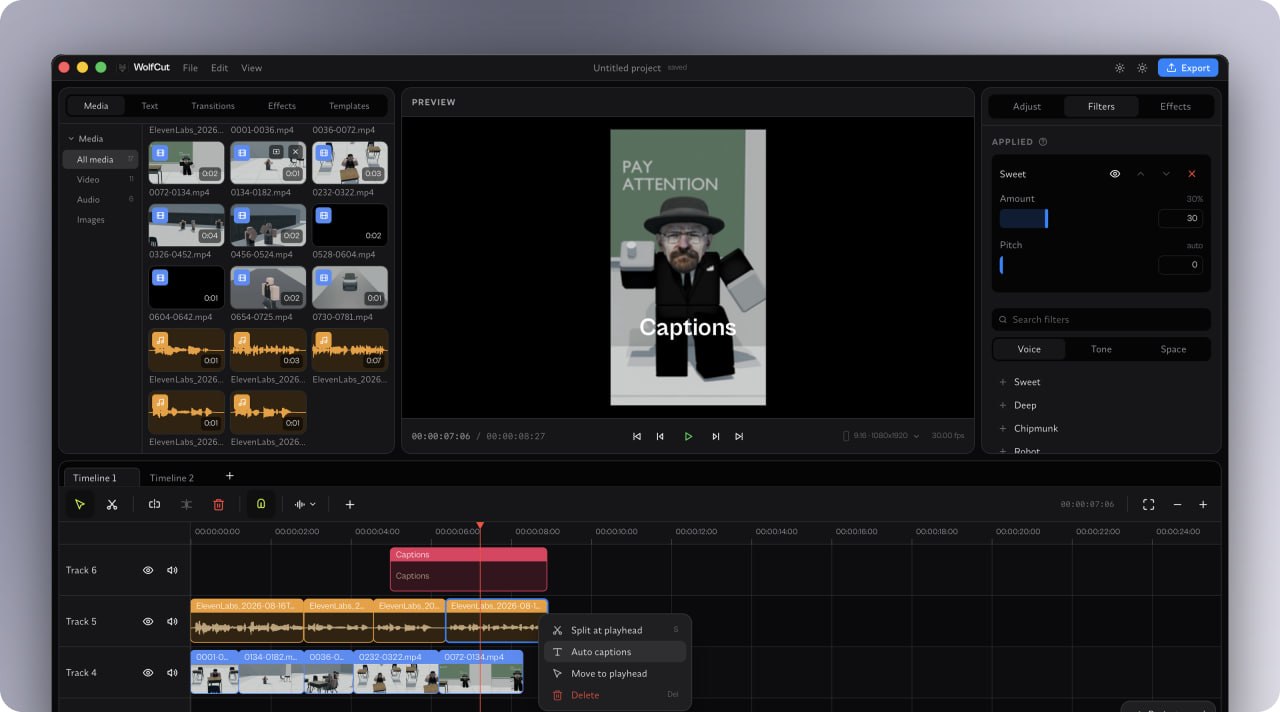
Task: Click the split clip icon in timeline toolbar
Action: [x=154, y=505]
